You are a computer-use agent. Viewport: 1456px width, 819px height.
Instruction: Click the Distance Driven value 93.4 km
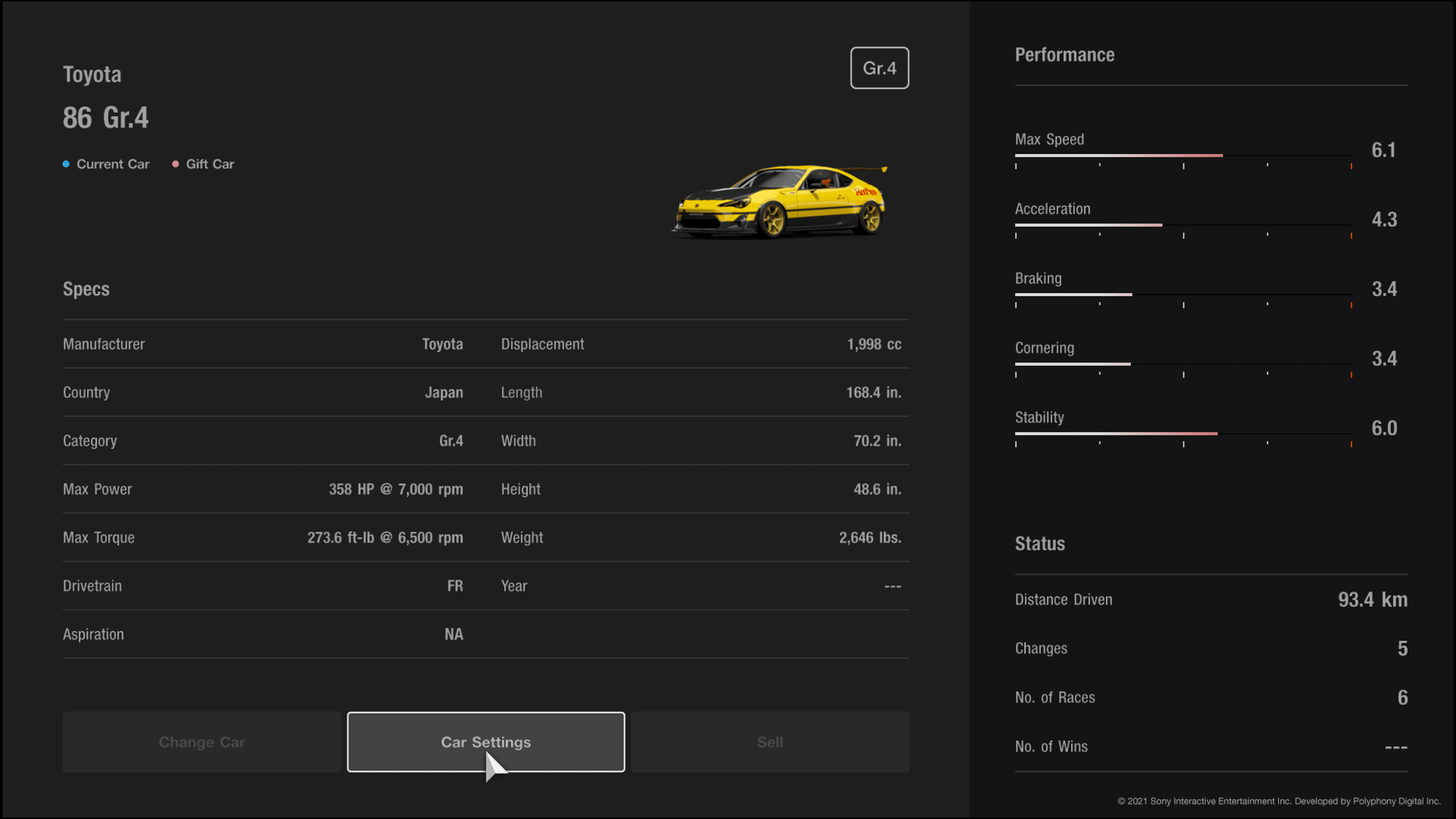coord(1372,599)
